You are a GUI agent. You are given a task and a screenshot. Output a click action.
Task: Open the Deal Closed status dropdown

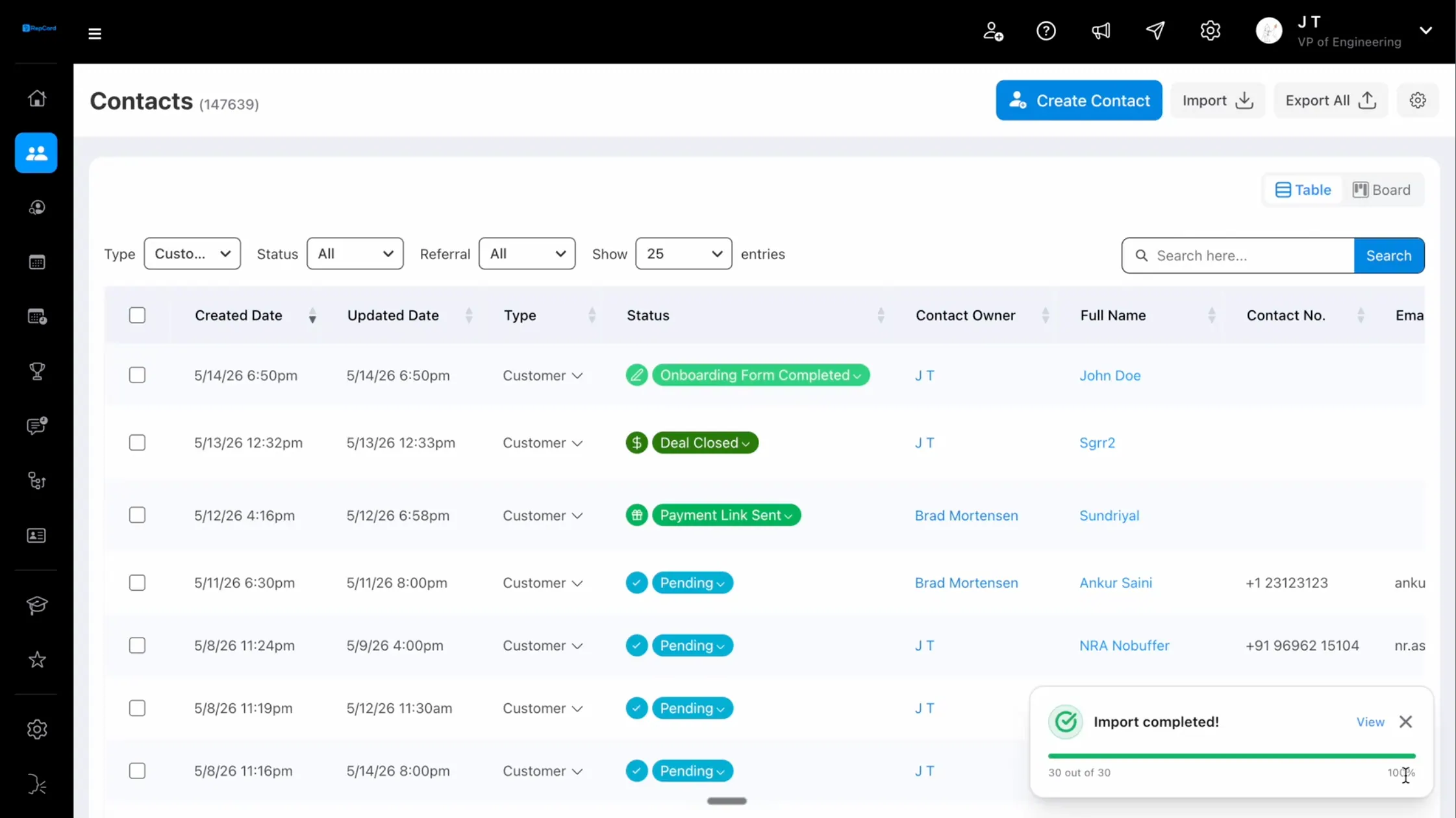pos(705,443)
